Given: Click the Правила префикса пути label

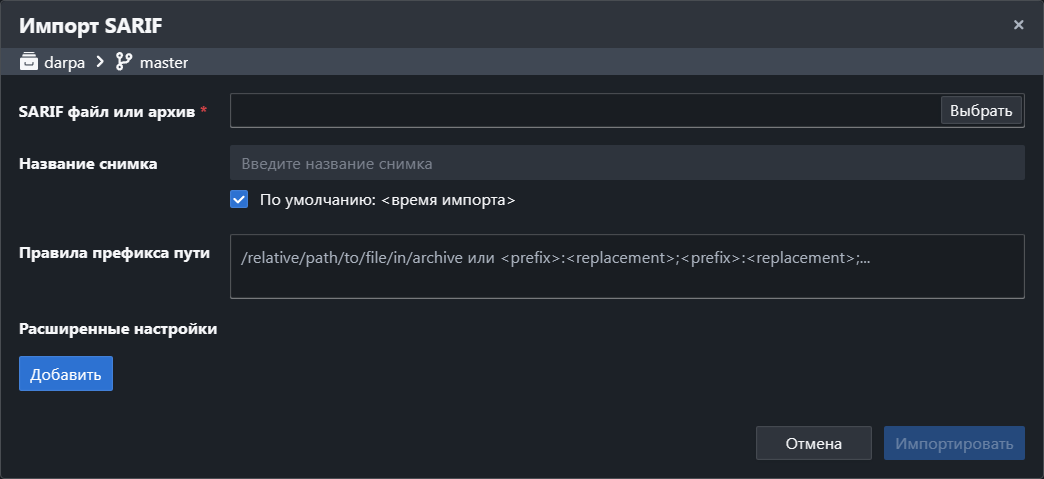Looking at the screenshot, I should pos(115,253).
